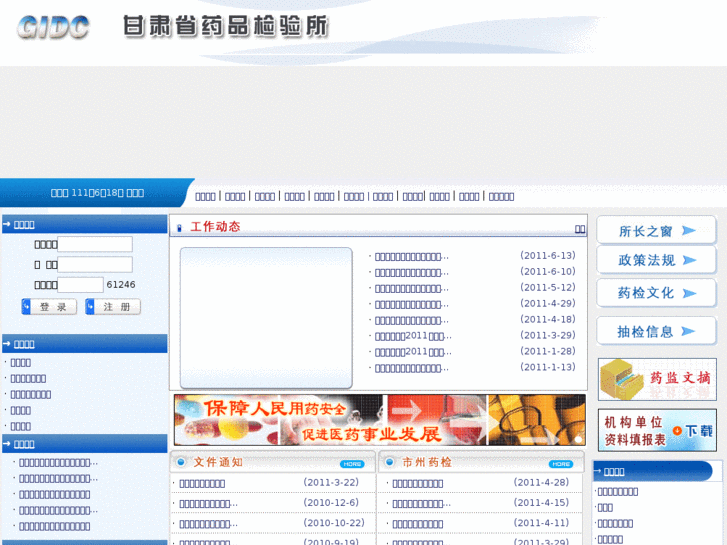Click MORE in 文件通知 section
727x545 pixels.
[352, 464]
